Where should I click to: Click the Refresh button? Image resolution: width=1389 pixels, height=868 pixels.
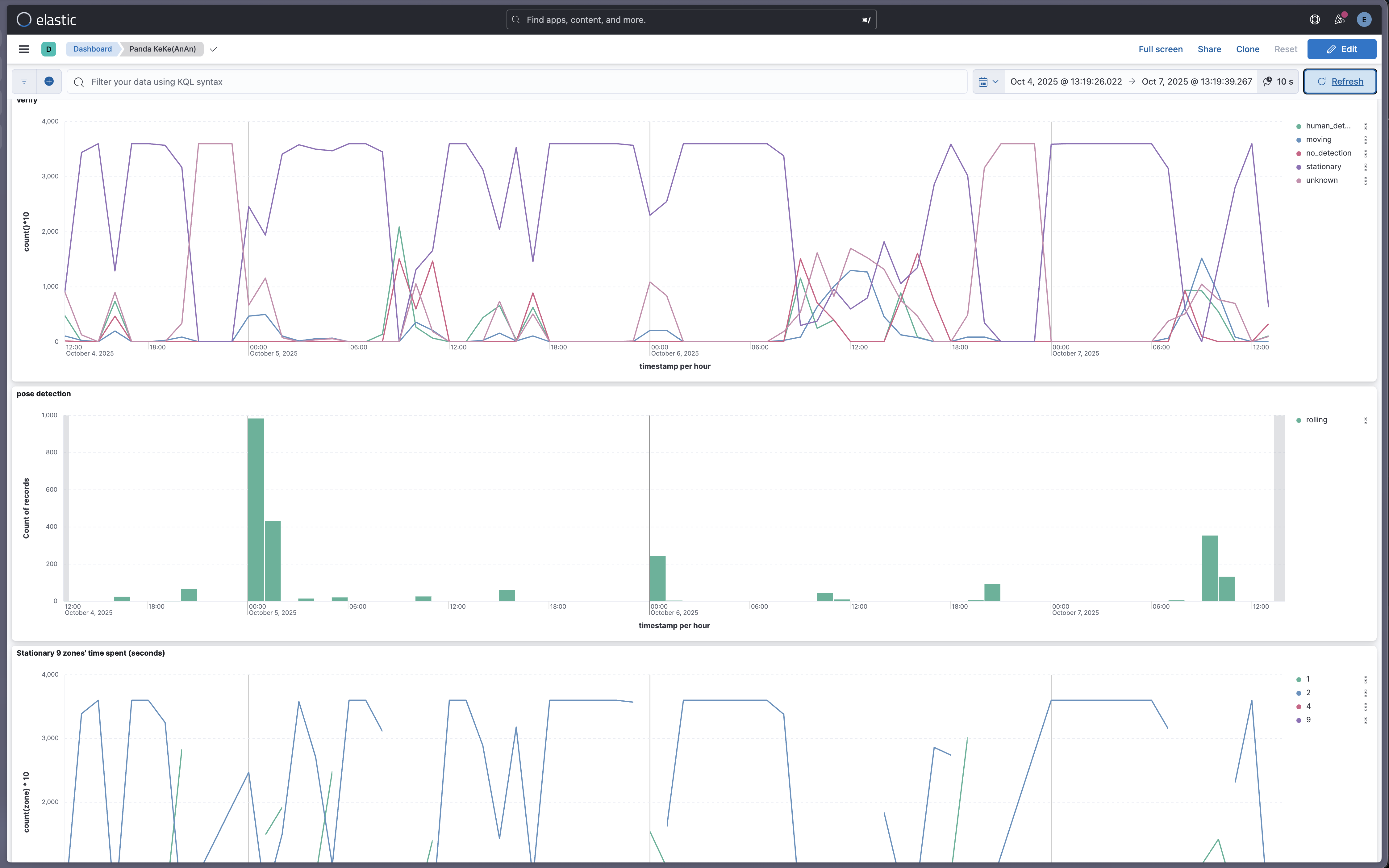[1340, 81]
